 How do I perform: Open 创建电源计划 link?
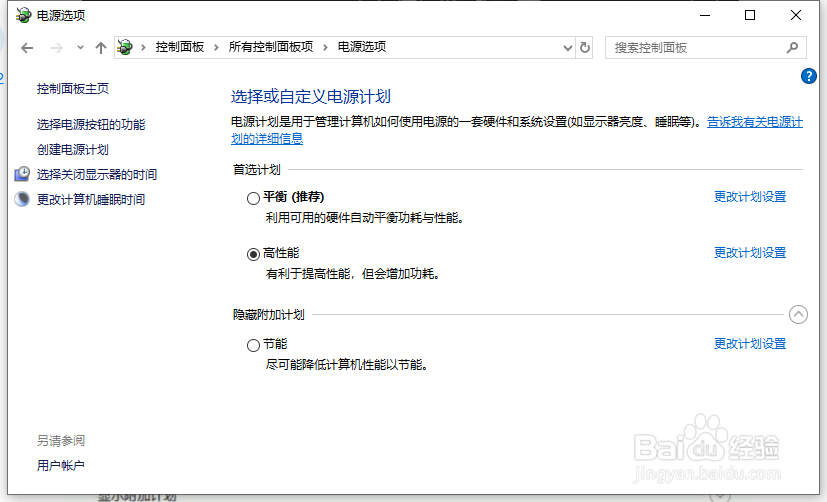coord(73,150)
